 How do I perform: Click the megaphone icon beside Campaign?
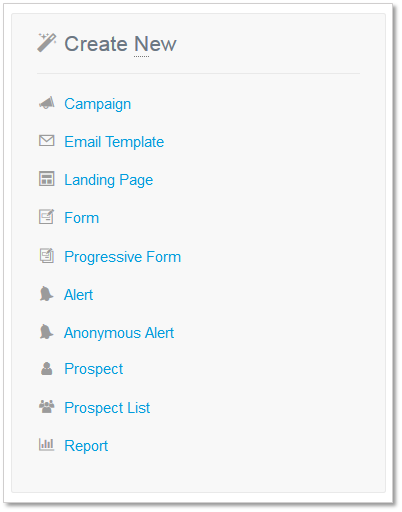pos(47,103)
